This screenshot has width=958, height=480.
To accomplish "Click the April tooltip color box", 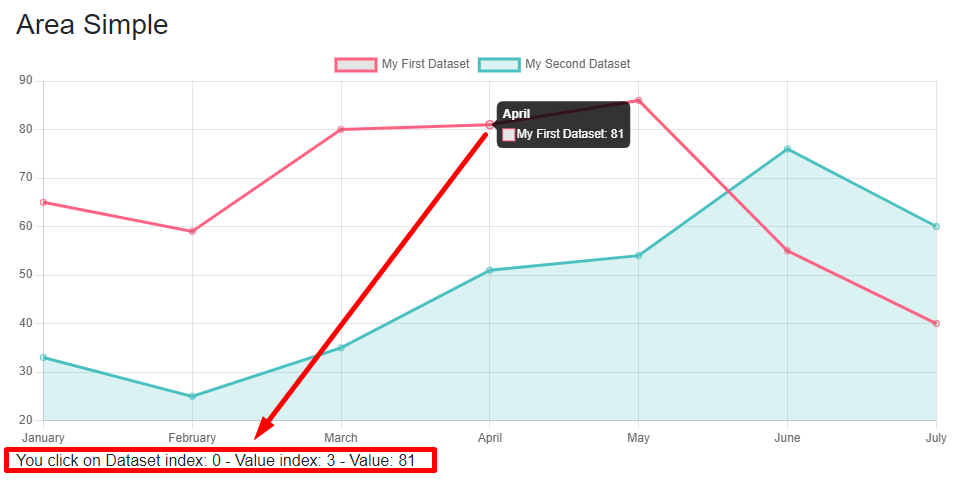I will click(x=508, y=134).
